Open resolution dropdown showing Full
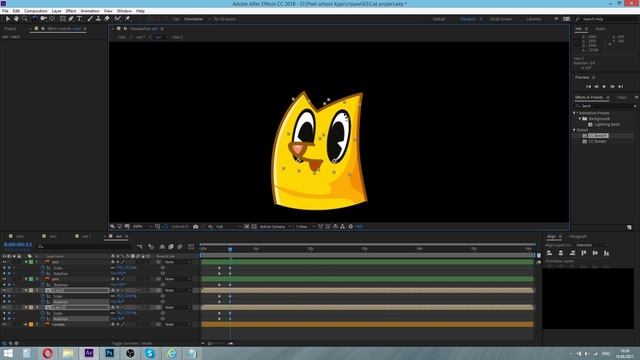Viewport: 640px width, 360px height. (228, 227)
